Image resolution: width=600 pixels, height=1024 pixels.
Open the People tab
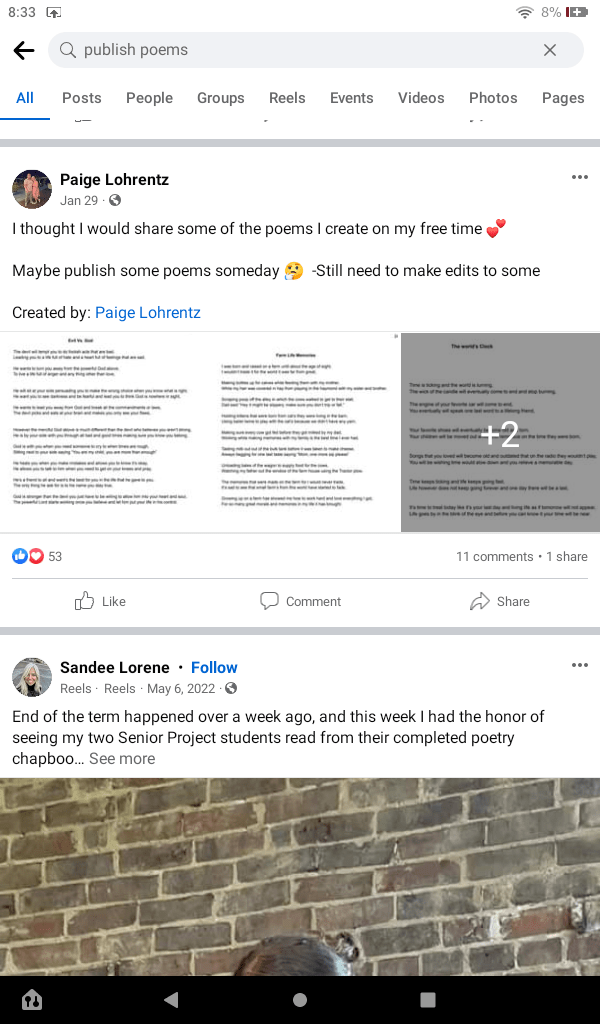[149, 98]
